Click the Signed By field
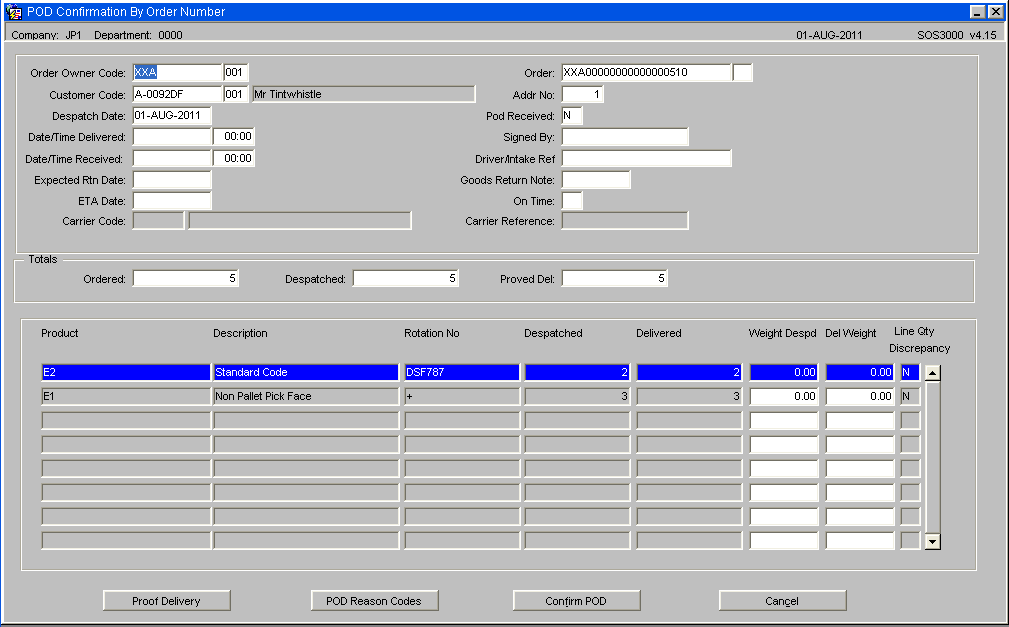 625,136
